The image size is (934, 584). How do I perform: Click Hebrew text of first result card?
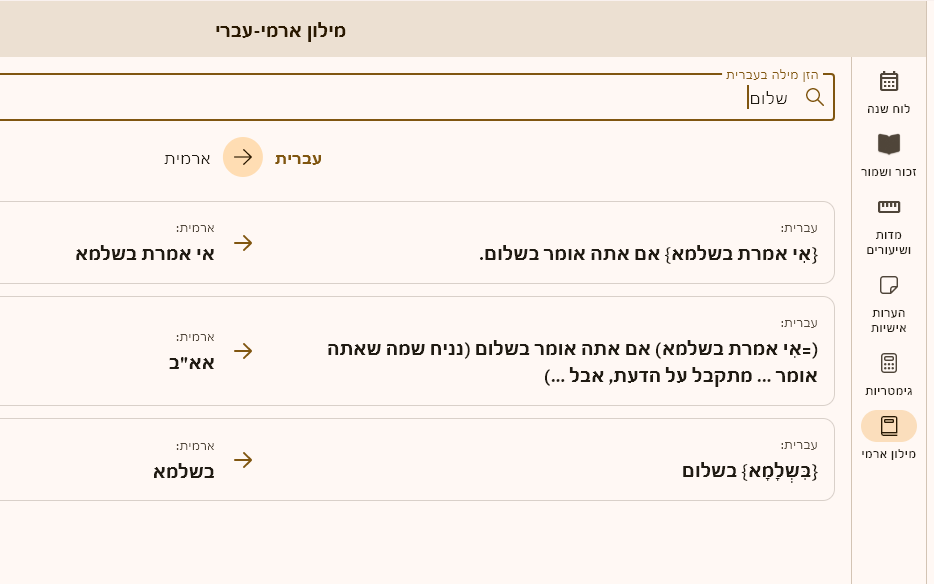pyautogui.click(x=648, y=253)
